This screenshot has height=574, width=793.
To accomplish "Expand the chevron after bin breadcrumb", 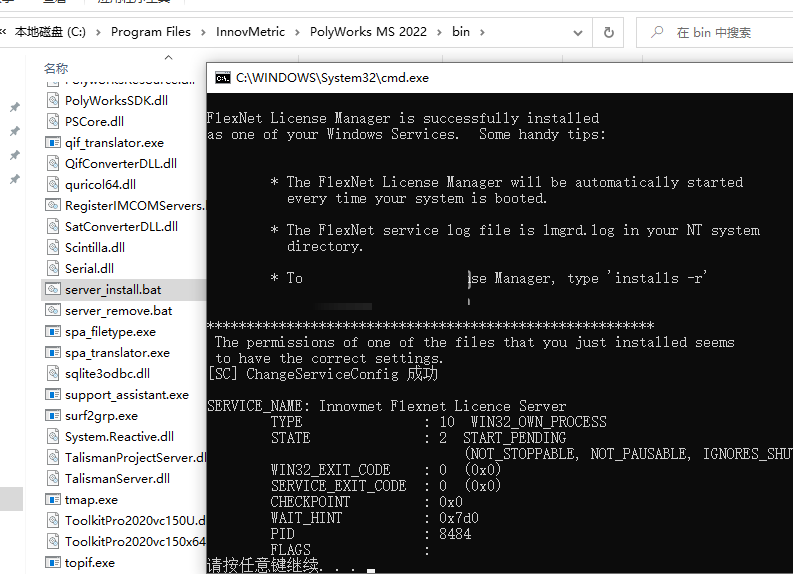I will 482,32.
